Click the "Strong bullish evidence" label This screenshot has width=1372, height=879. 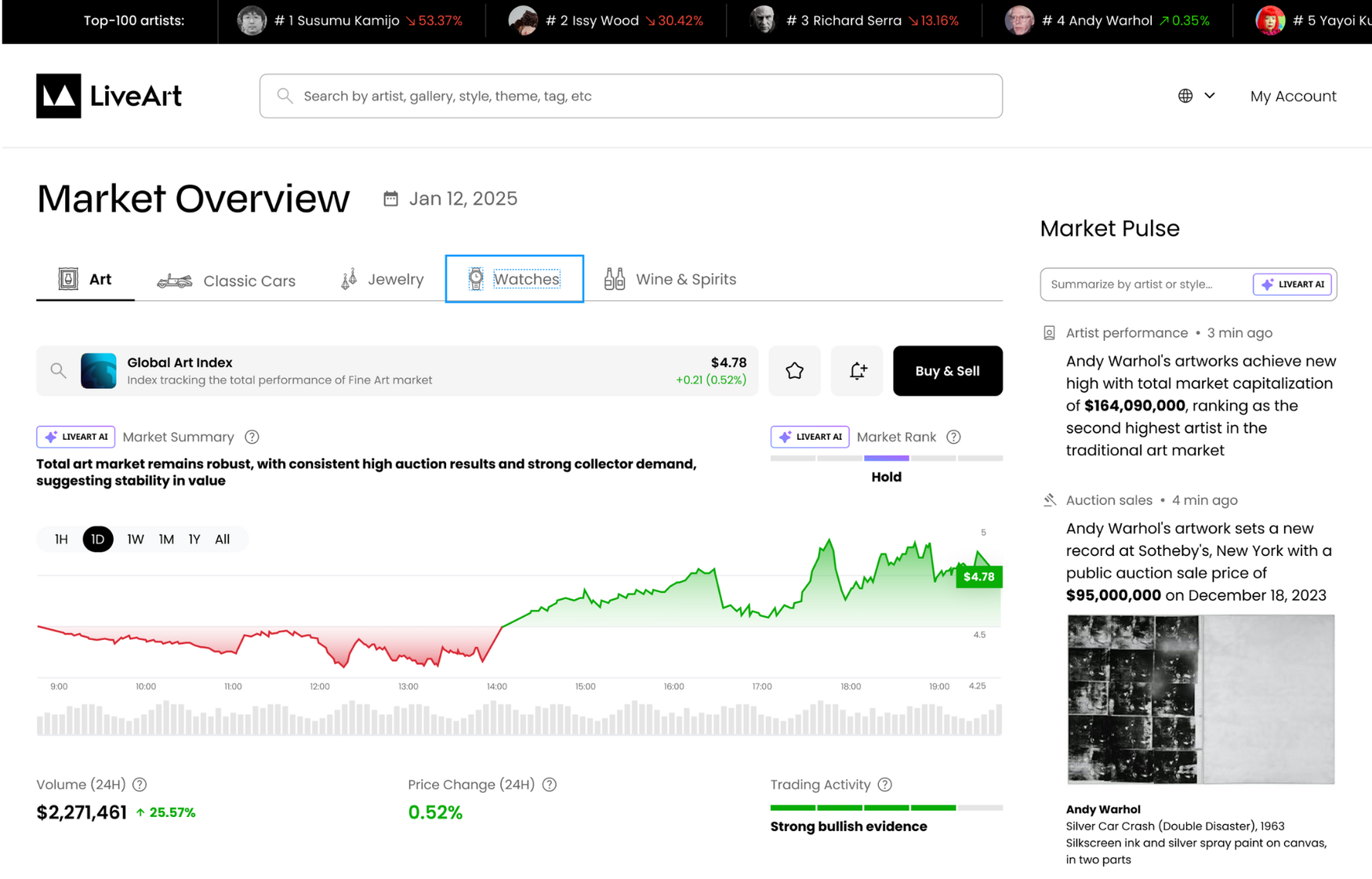point(848,826)
